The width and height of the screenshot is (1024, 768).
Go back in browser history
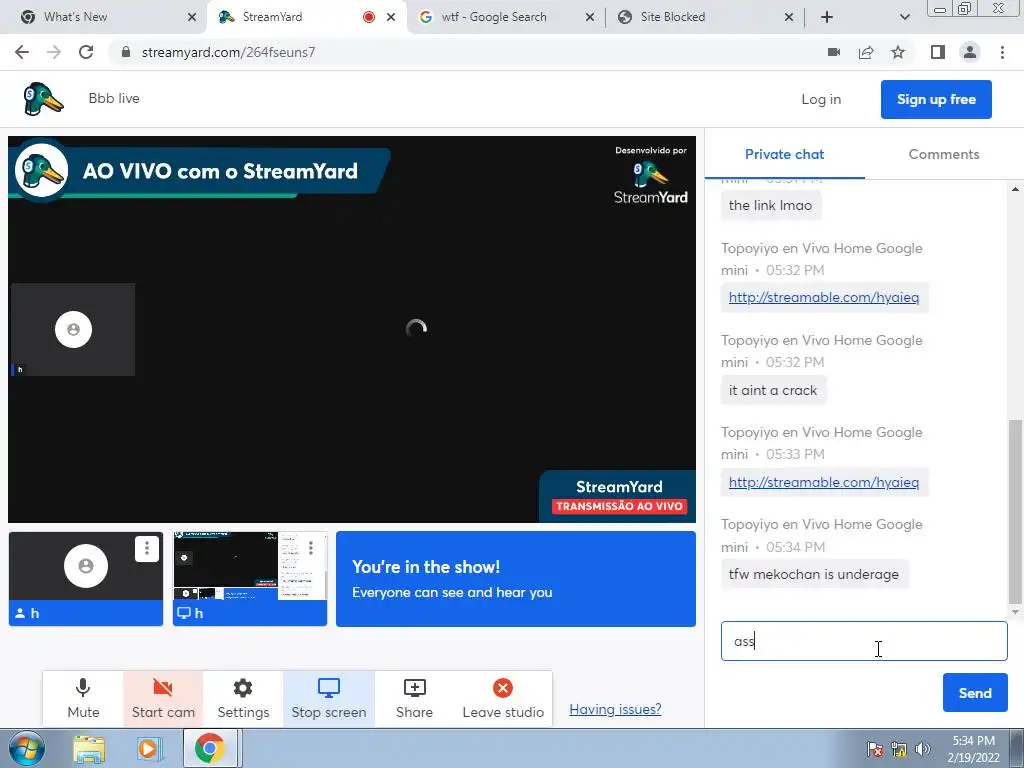pos(22,52)
